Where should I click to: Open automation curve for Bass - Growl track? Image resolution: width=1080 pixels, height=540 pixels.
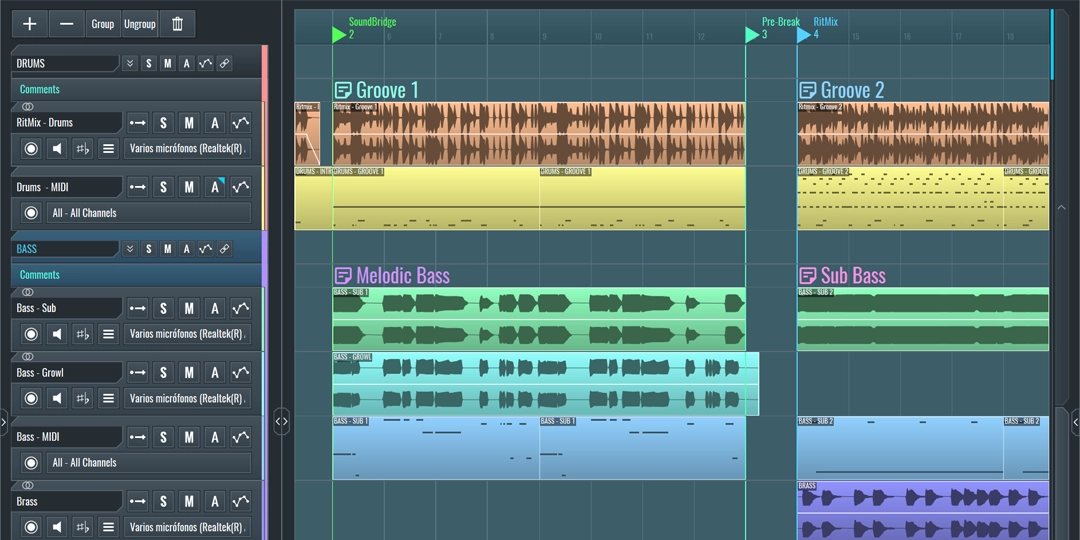(x=241, y=373)
